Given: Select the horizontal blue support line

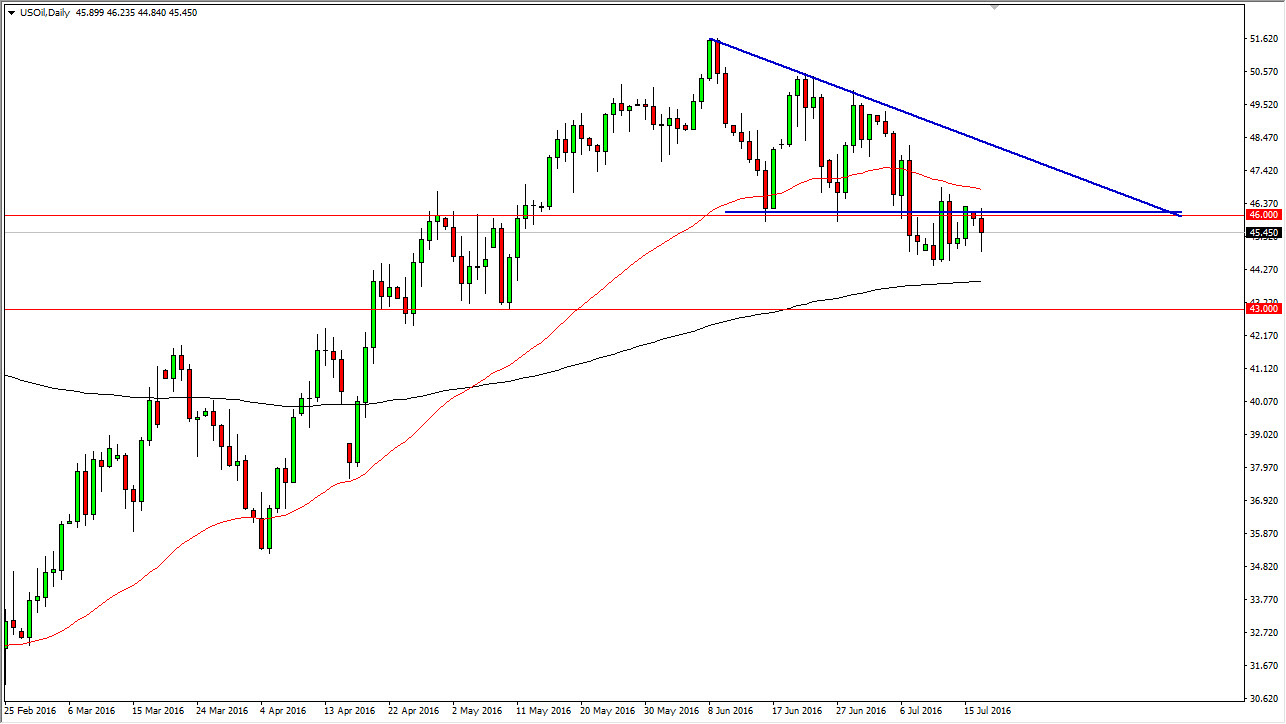Looking at the screenshot, I should pyautogui.click(x=953, y=212).
